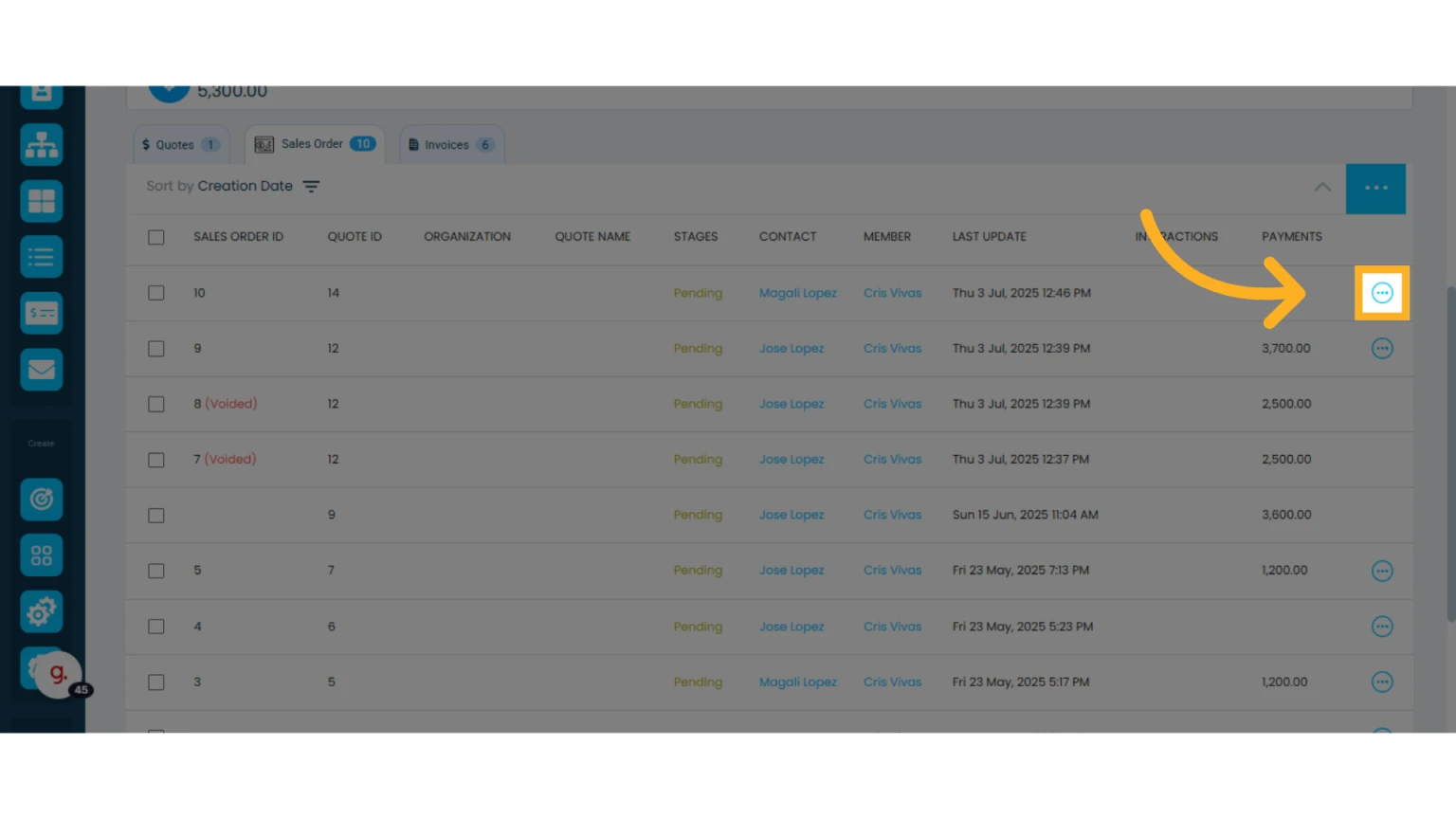This screenshot has height=819, width=1456.
Task: Click the page vertical scrollbar
Action: 1450,455
